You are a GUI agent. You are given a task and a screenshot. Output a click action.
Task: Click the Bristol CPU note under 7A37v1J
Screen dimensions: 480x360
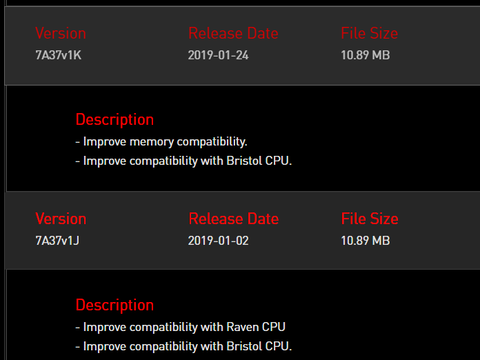tap(184, 346)
